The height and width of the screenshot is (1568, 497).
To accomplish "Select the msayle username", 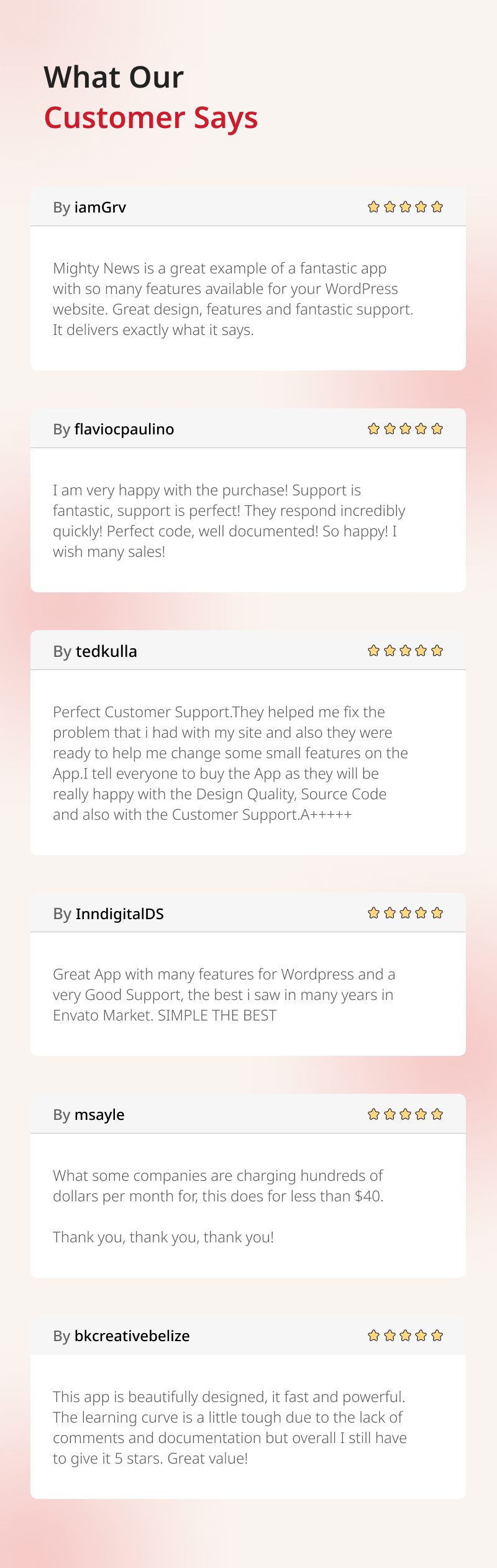I will (99, 1115).
